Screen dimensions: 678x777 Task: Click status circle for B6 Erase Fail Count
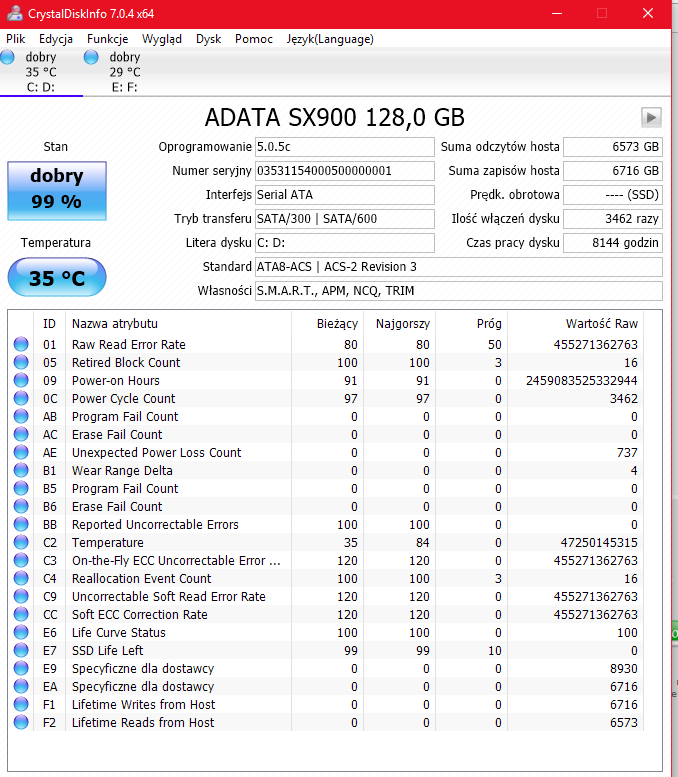pyautogui.click(x=21, y=506)
